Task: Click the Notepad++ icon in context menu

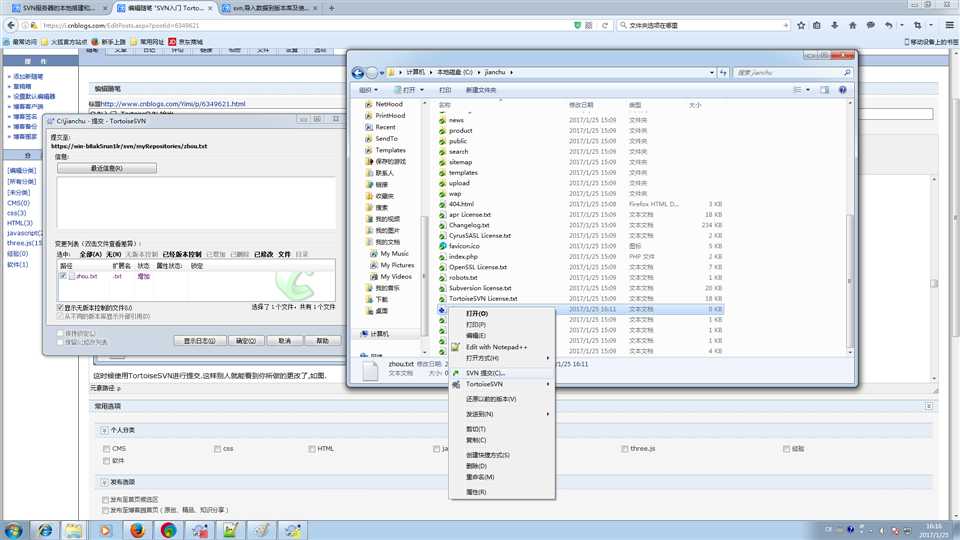Action: pos(456,347)
